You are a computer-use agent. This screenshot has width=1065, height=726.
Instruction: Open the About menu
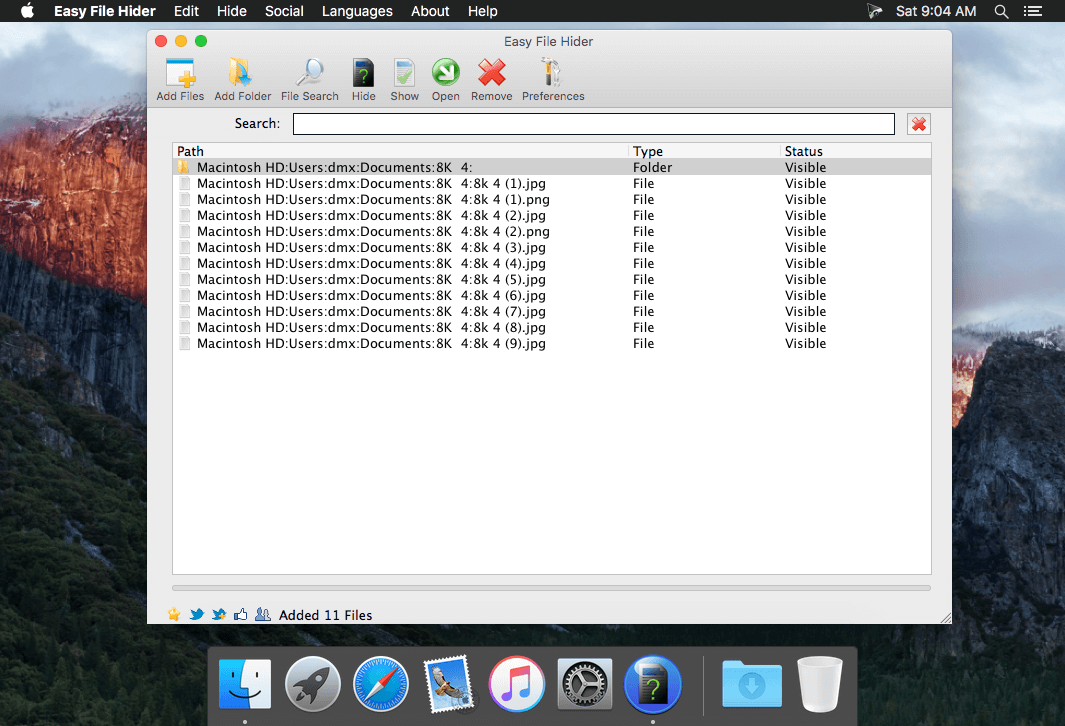coord(430,11)
